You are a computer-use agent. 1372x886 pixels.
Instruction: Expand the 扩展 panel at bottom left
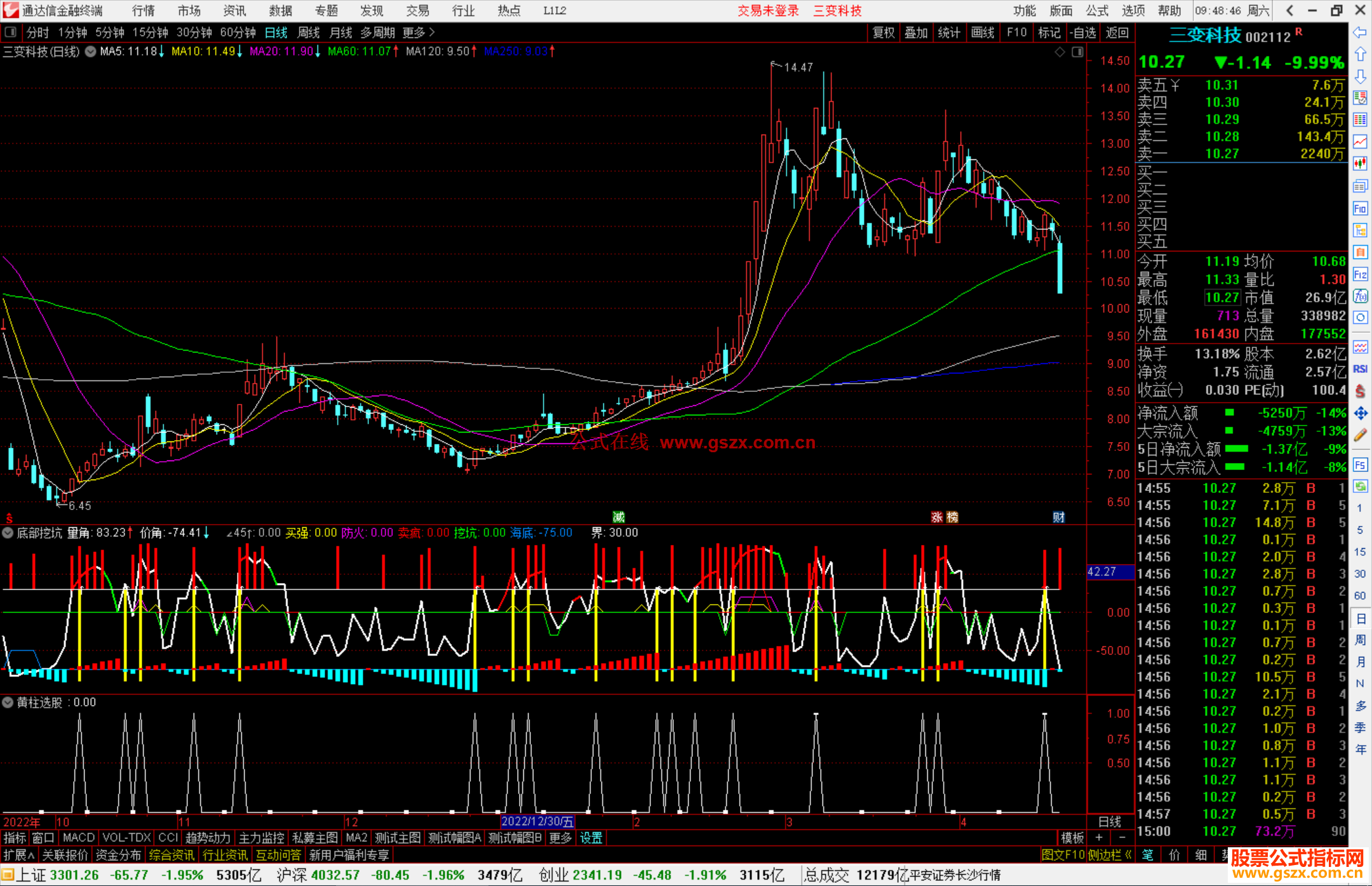(x=19, y=855)
